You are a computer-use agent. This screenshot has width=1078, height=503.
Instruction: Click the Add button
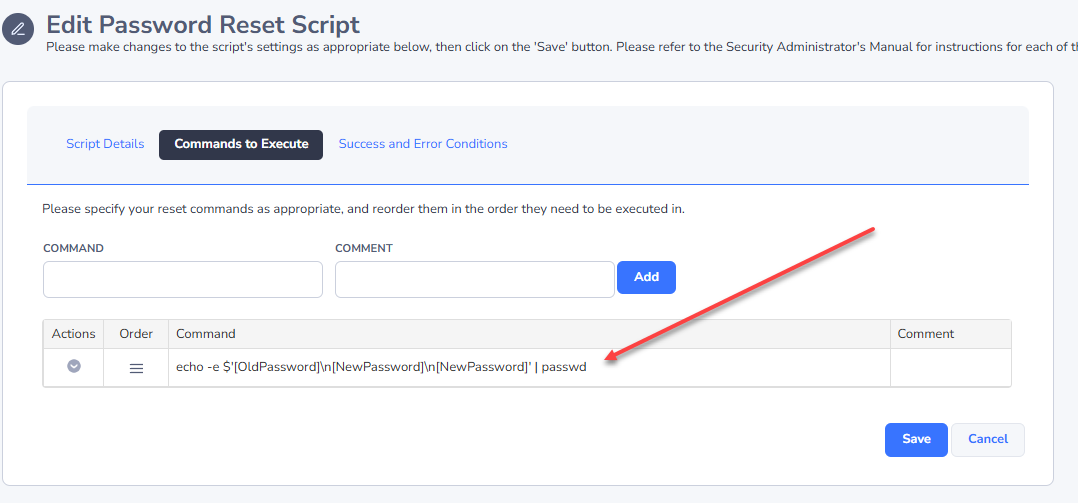pos(646,277)
